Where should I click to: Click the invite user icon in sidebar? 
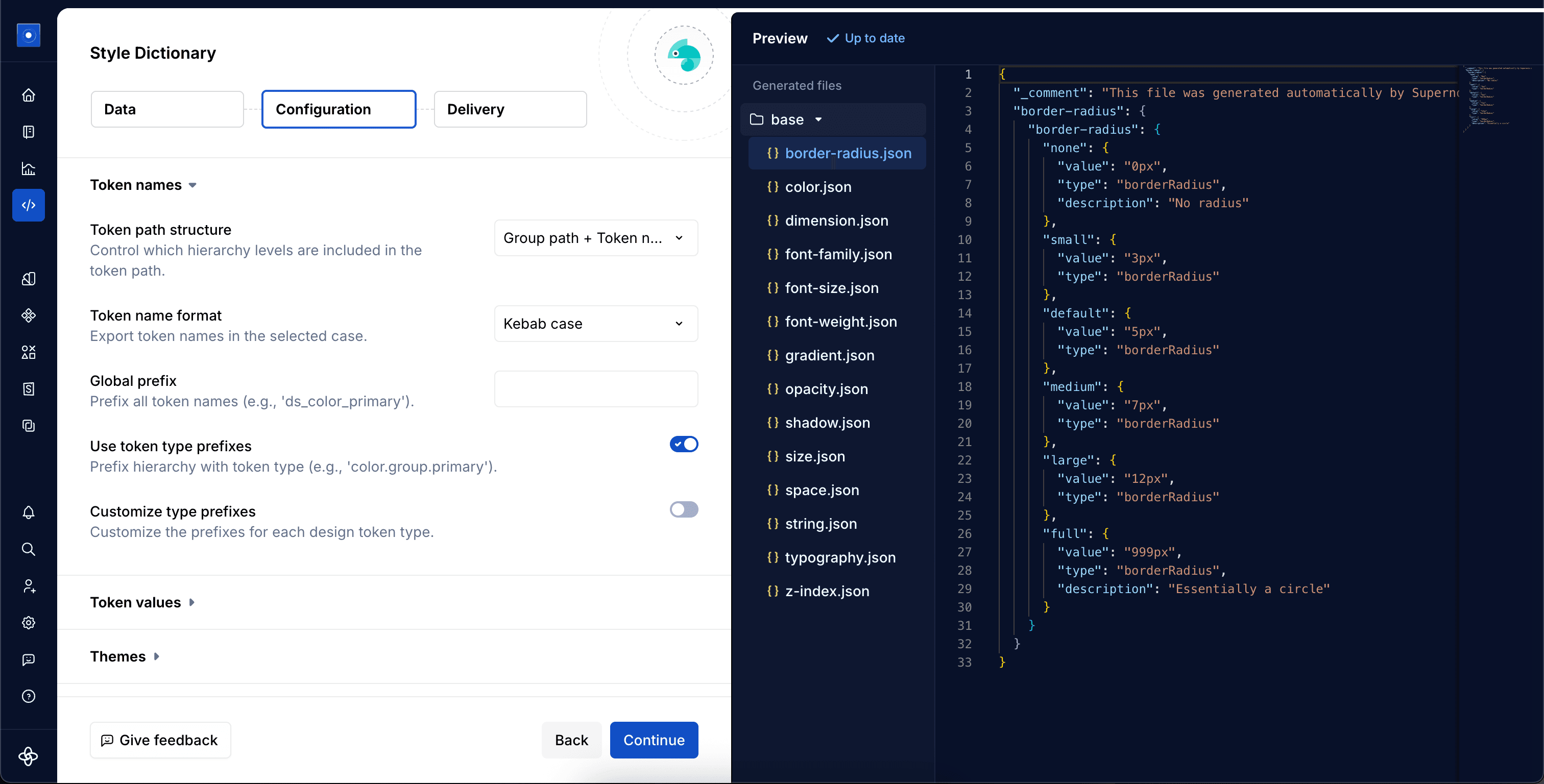tap(28, 586)
